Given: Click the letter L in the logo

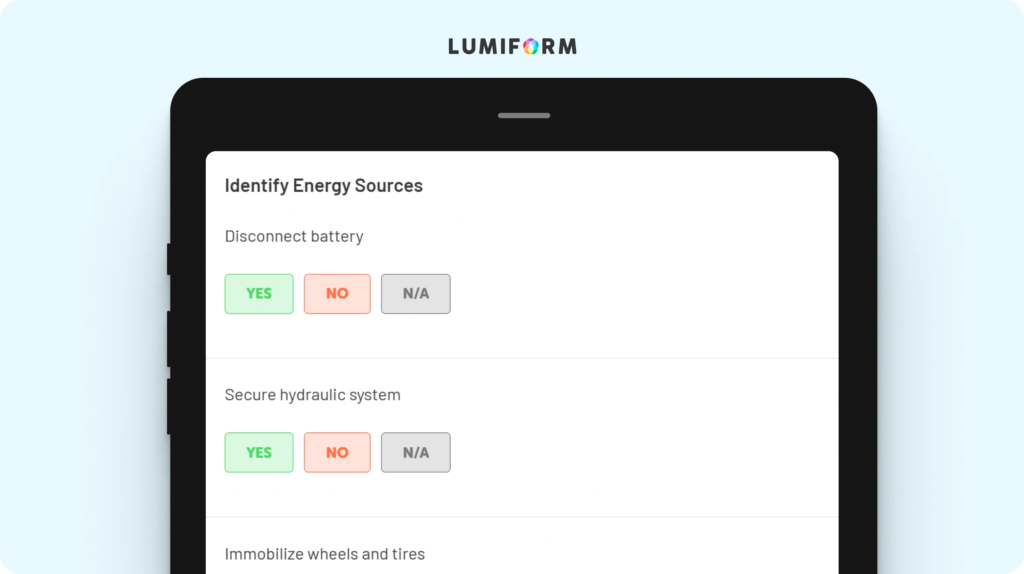Looking at the screenshot, I should click(x=455, y=46).
